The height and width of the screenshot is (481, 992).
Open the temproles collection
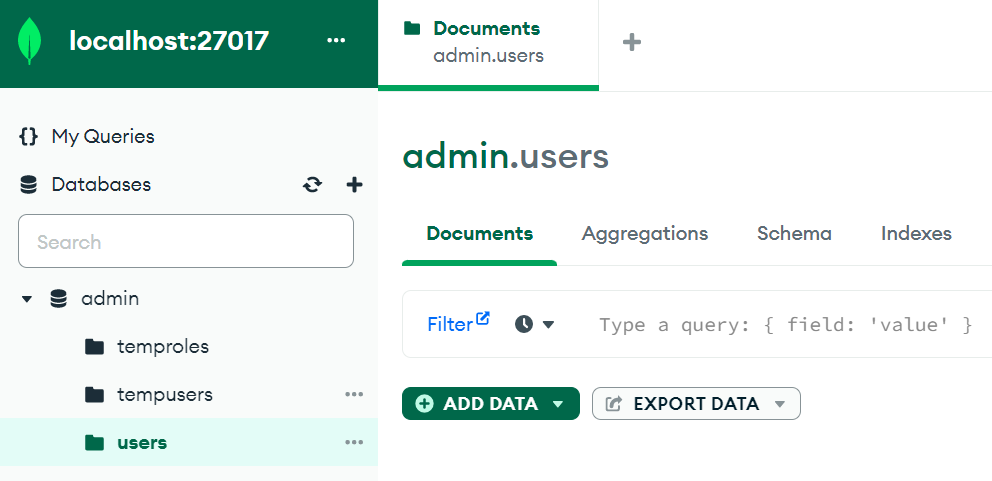(163, 347)
